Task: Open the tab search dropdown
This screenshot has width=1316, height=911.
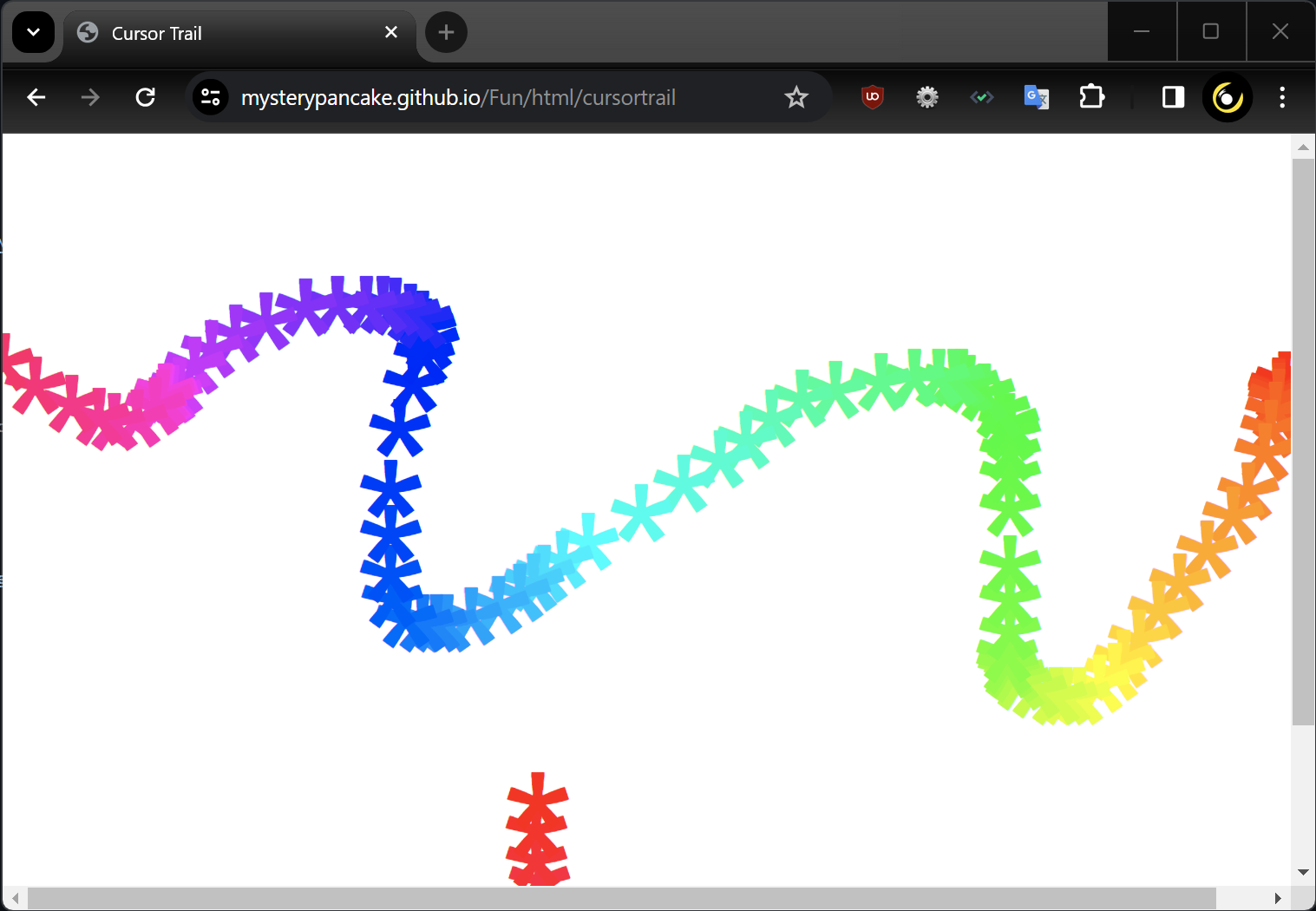Action: click(33, 33)
